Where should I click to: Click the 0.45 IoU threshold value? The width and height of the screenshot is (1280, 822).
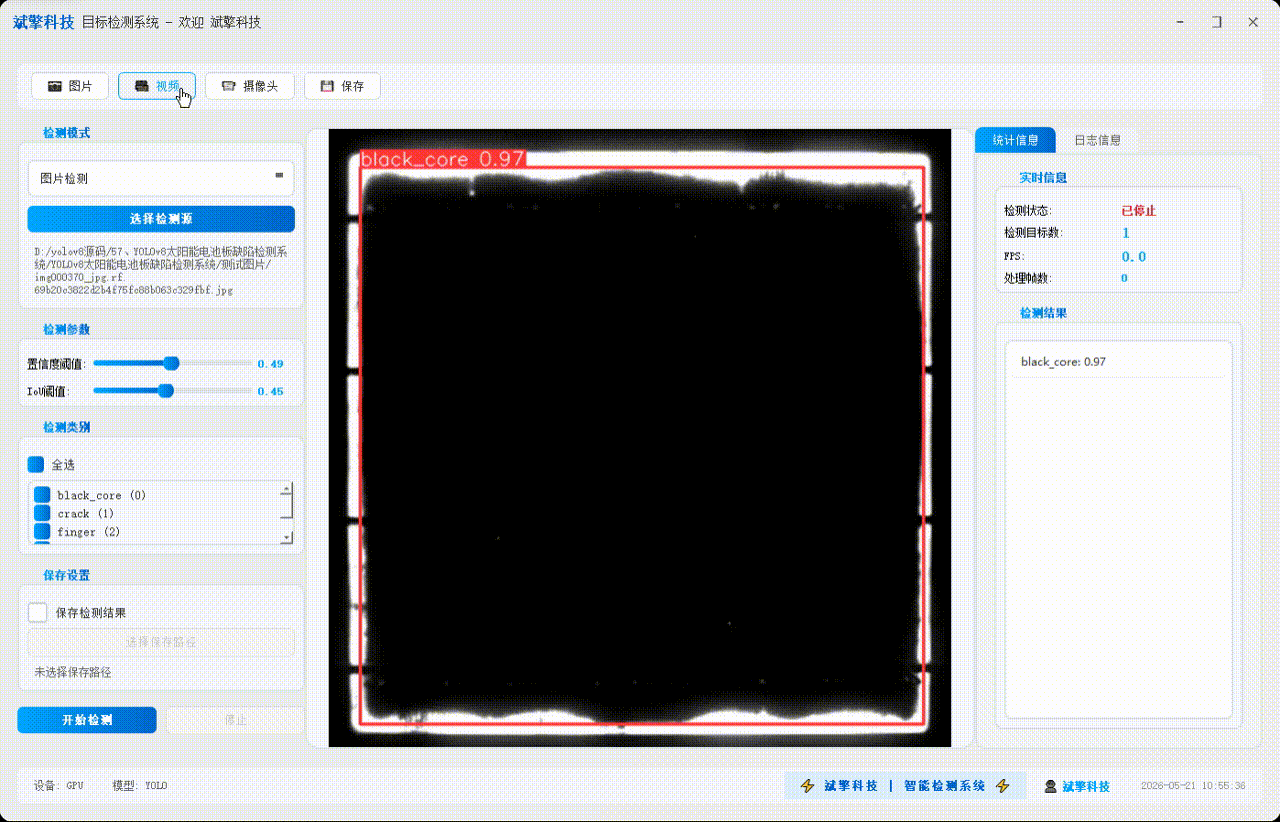point(270,391)
